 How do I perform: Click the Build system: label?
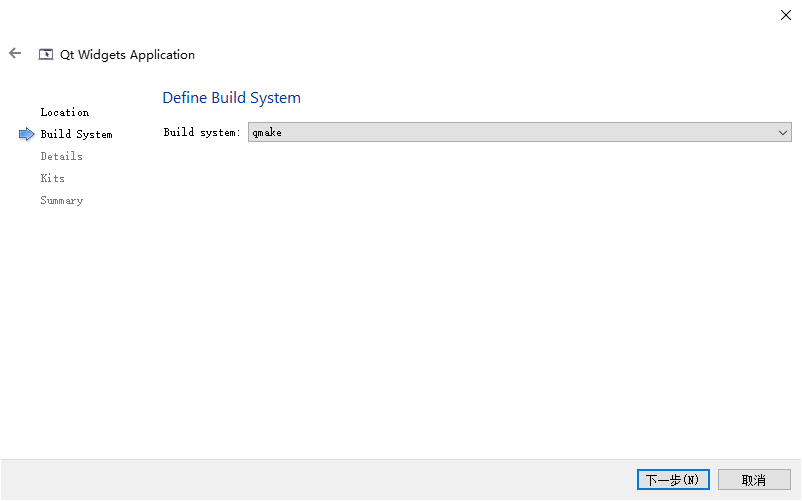202,132
